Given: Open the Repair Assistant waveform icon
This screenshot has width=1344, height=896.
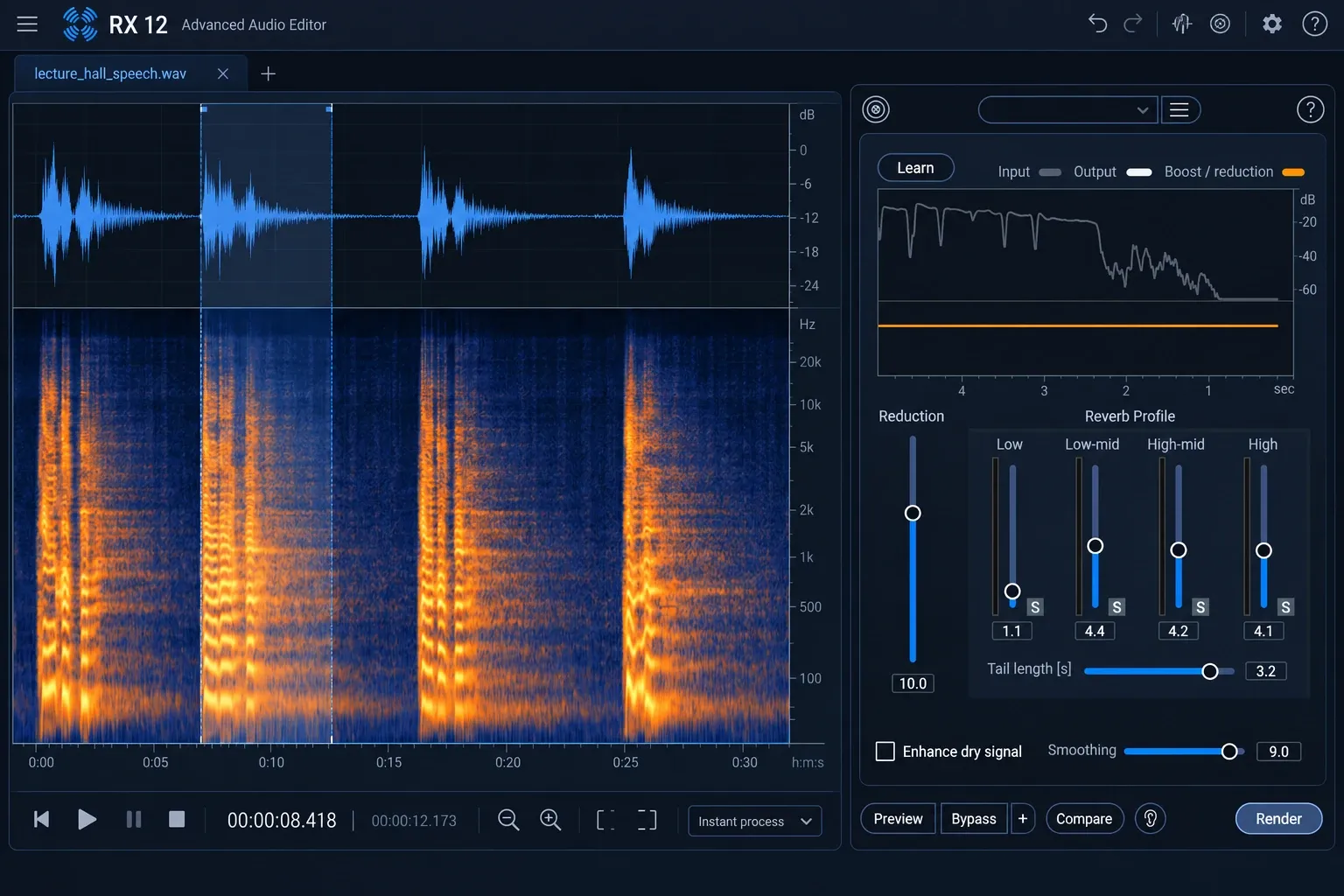Looking at the screenshot, I should (x=1182, y=24).
